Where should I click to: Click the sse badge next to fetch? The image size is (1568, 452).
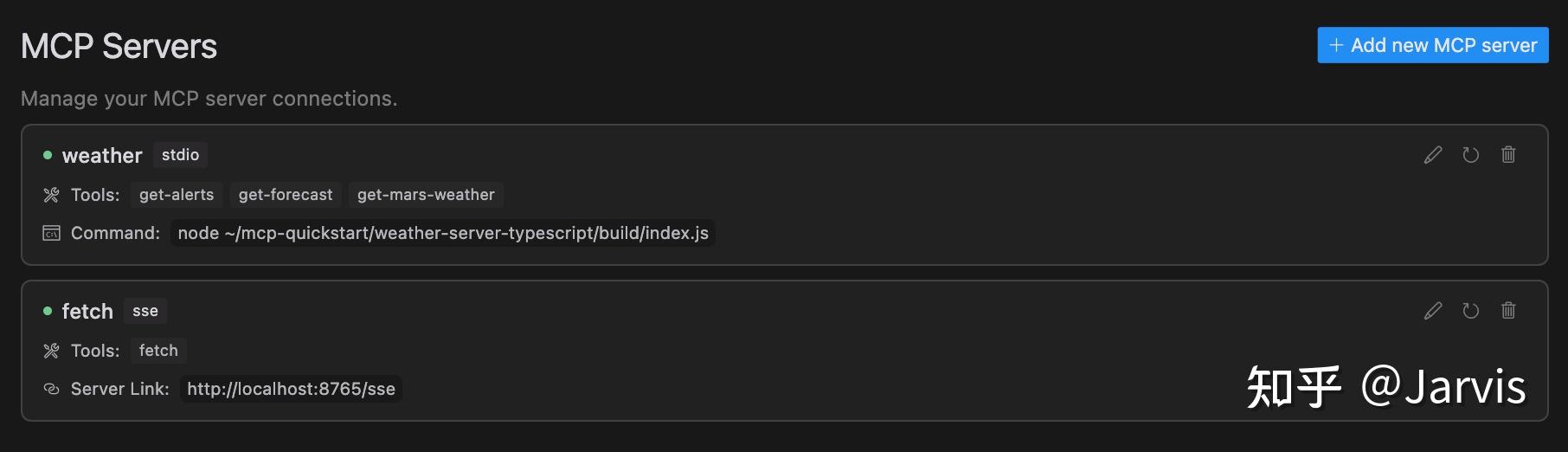pos(145,311)
